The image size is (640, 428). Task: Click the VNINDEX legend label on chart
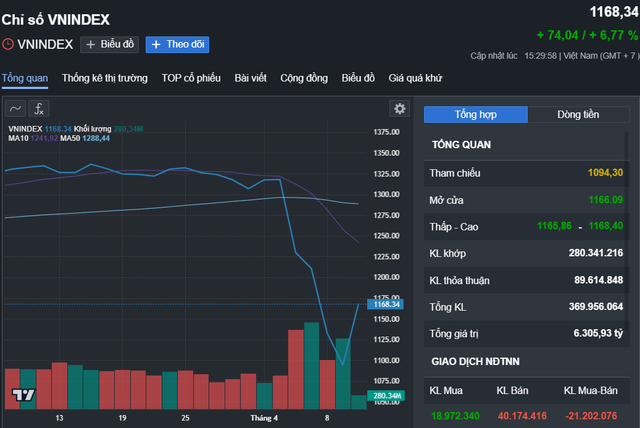[25, 129]
